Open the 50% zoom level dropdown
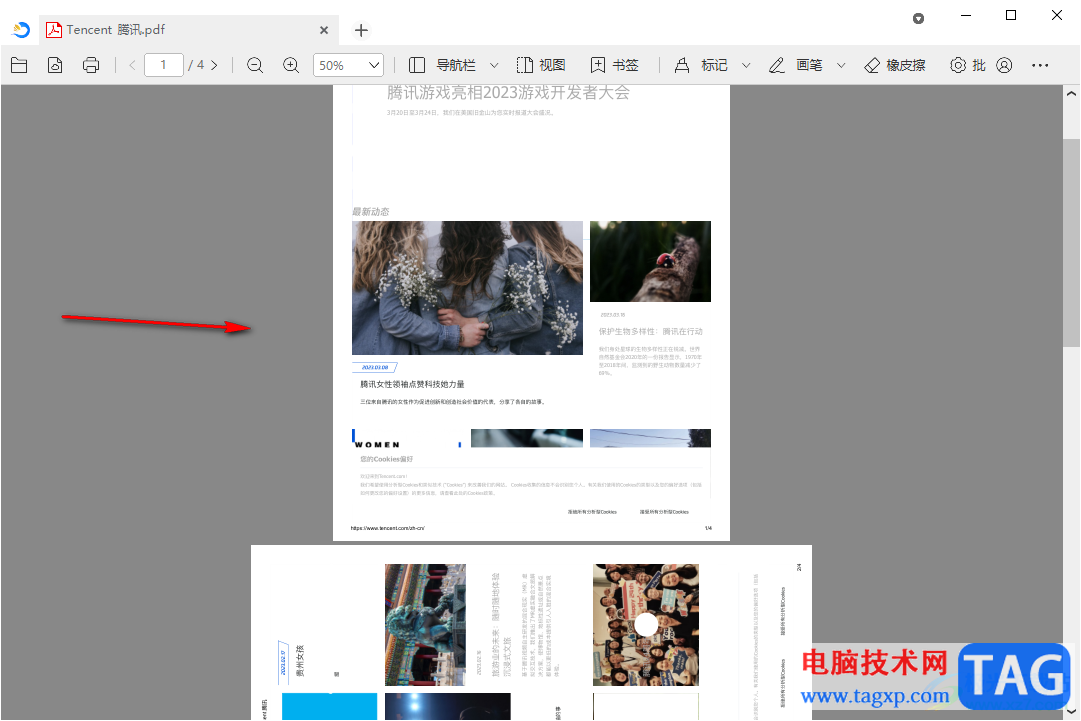The image size is (1081, 721). [x=348, y=65]
